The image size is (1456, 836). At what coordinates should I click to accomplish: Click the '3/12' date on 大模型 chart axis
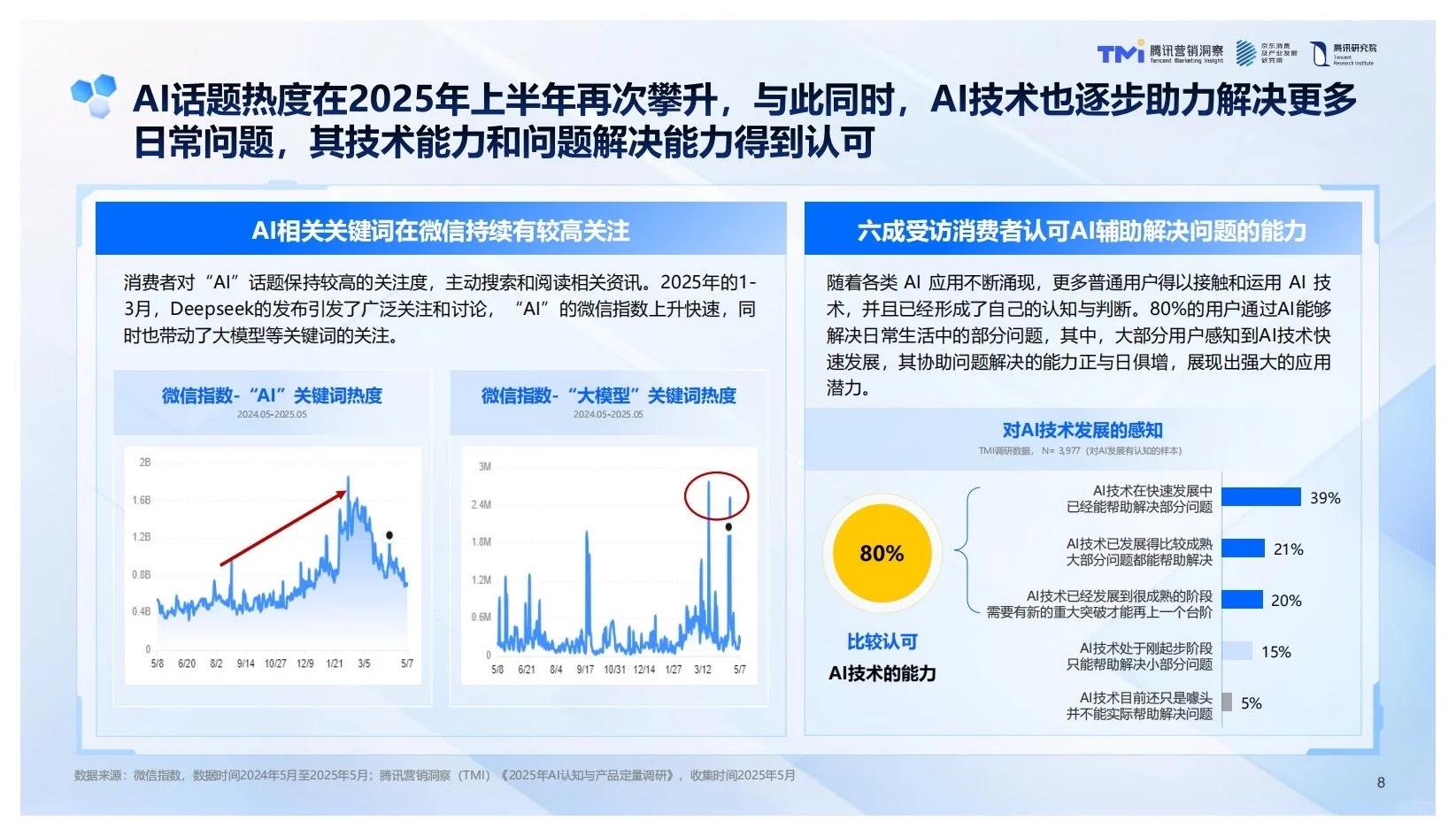pyautogui.click(x=702, y=670)
